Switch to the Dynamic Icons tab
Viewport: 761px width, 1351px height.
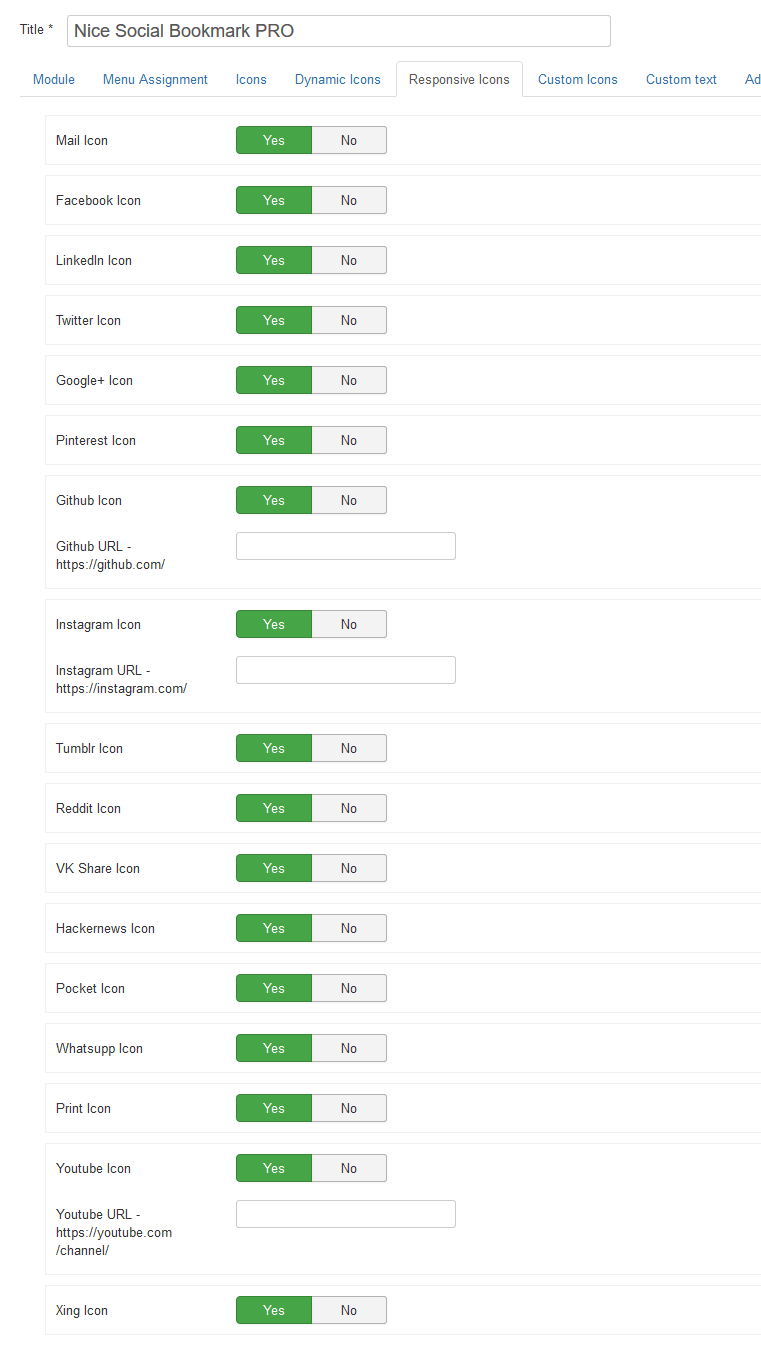(x=337, y=79)
